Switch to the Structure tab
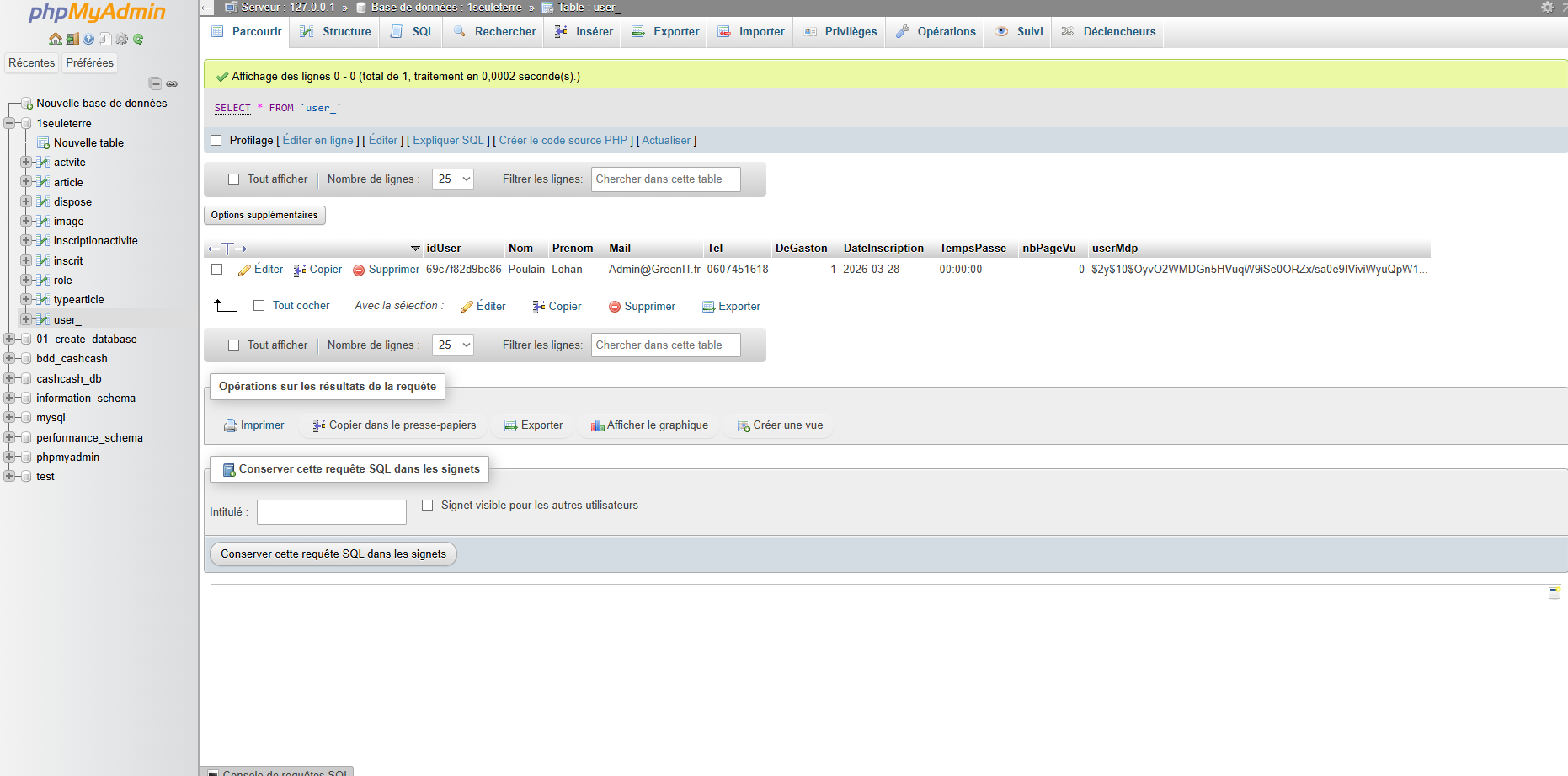This screenshot has height=776, width=1568. (x=336, y=31)
